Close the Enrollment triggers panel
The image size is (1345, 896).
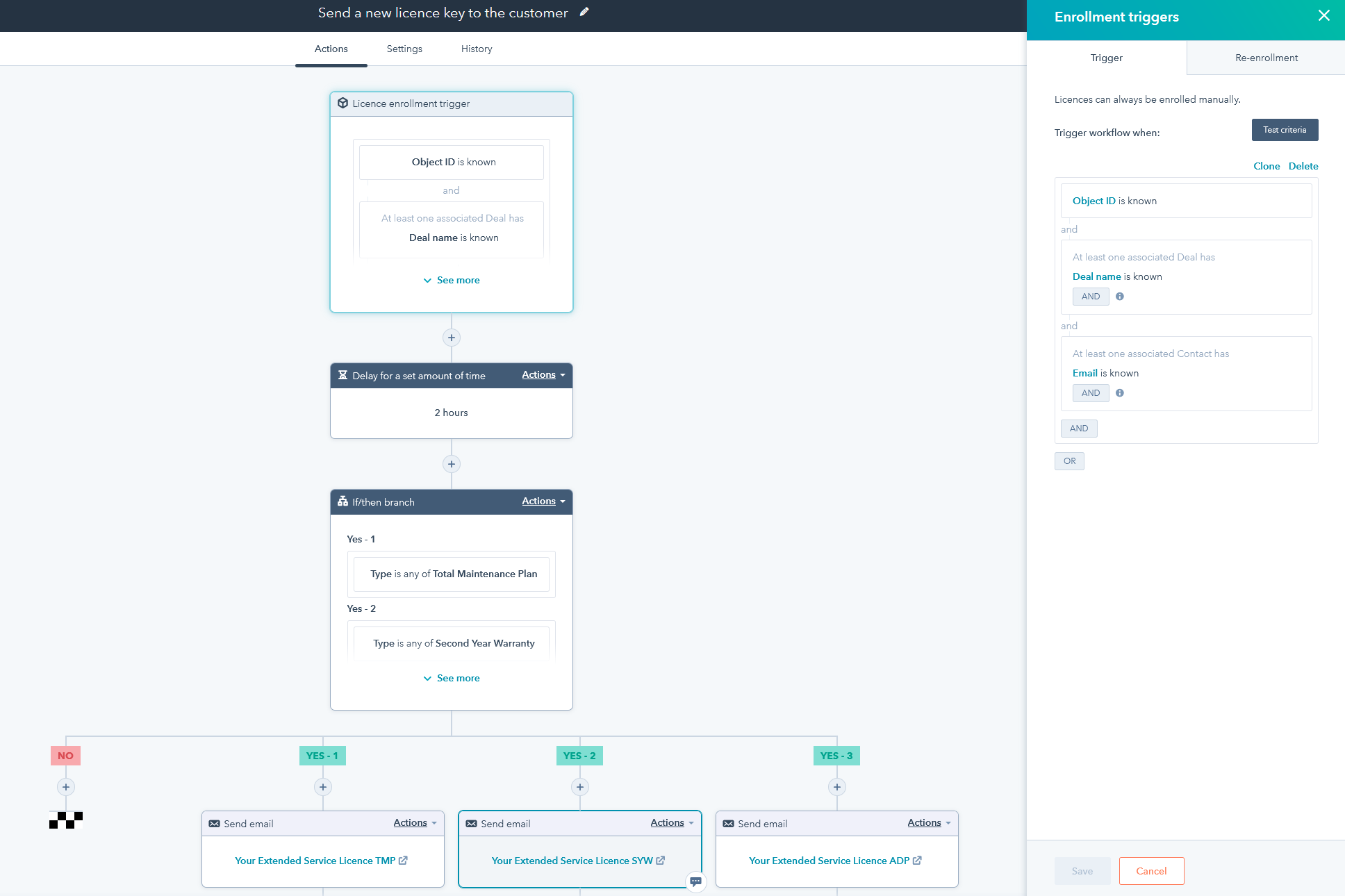tap(1324, 16)
